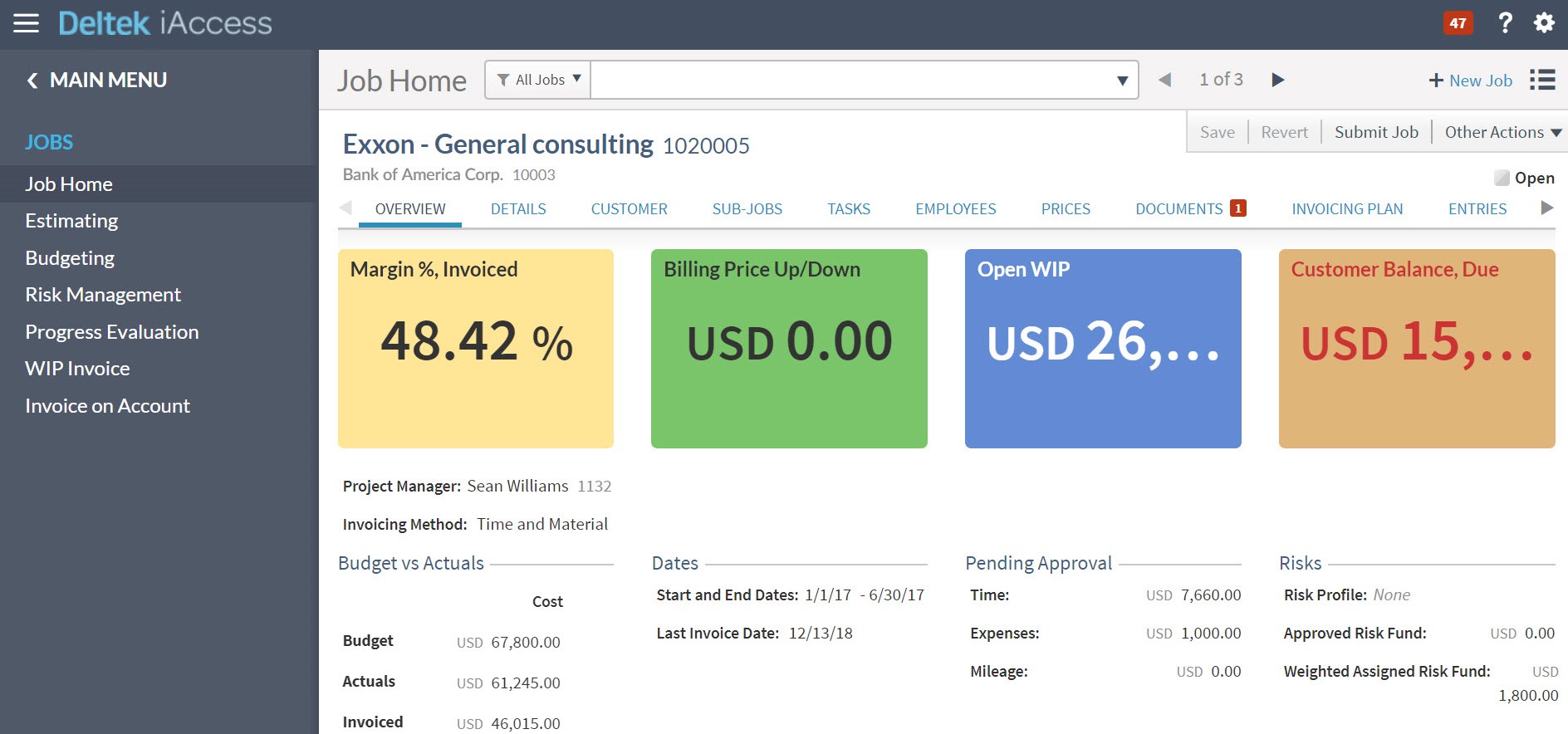Image resolution: width=1568 pixels, height=734 pixels.
Task: Switch to the Documents tab
Action: (1178, 209)
